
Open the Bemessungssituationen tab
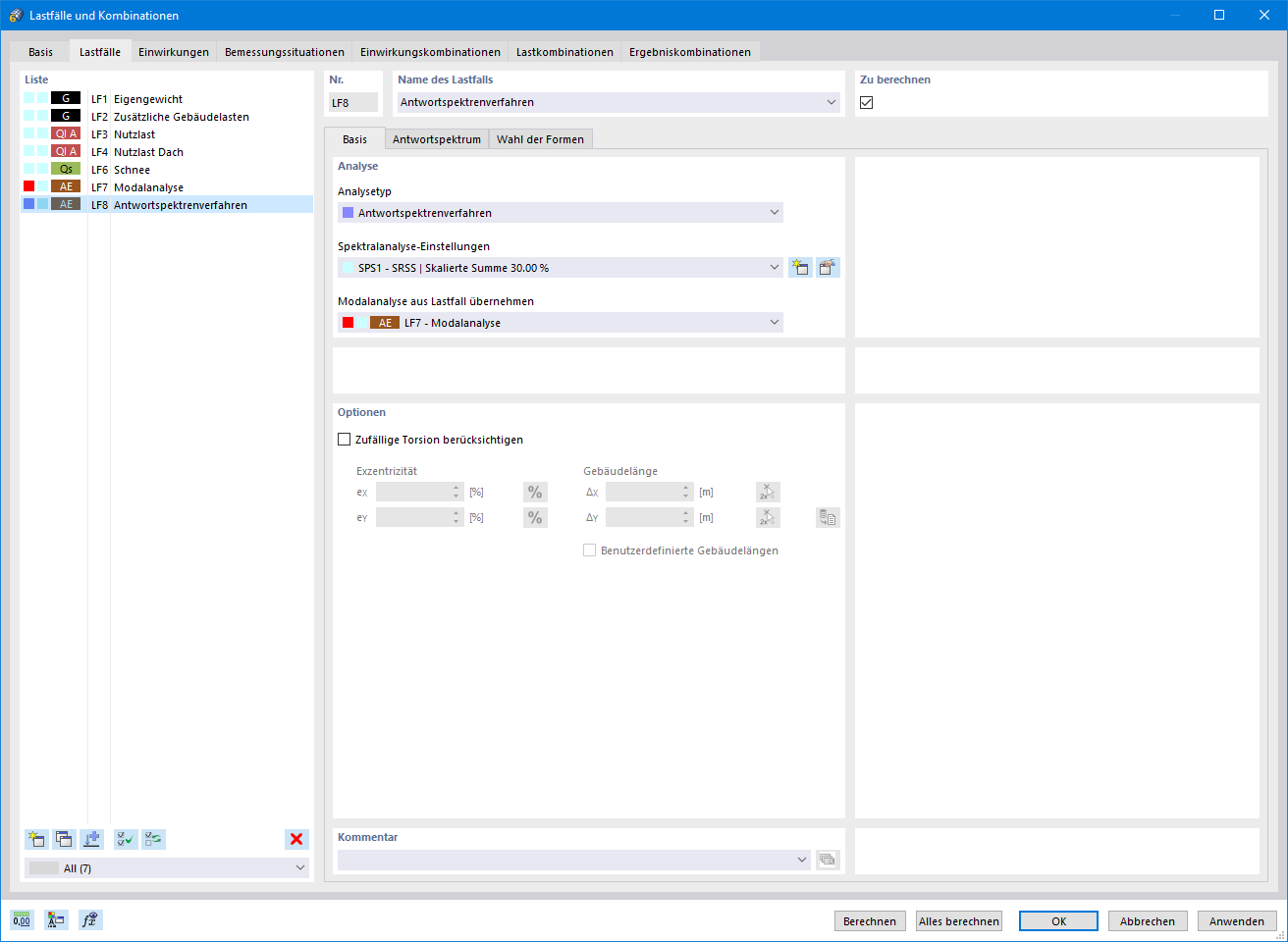(285, 52)
